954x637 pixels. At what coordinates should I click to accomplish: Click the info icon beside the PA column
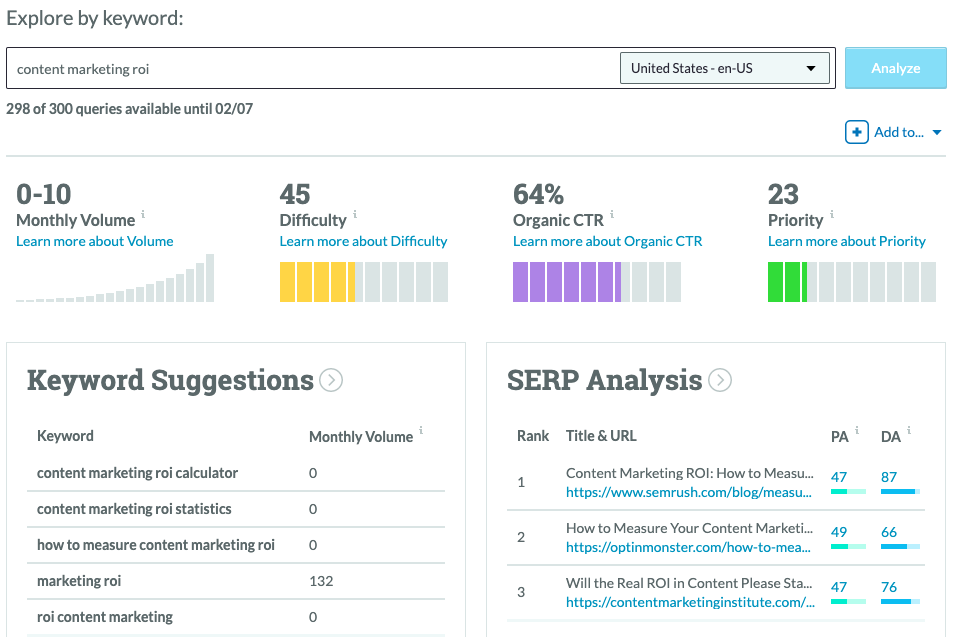(859, 431)
